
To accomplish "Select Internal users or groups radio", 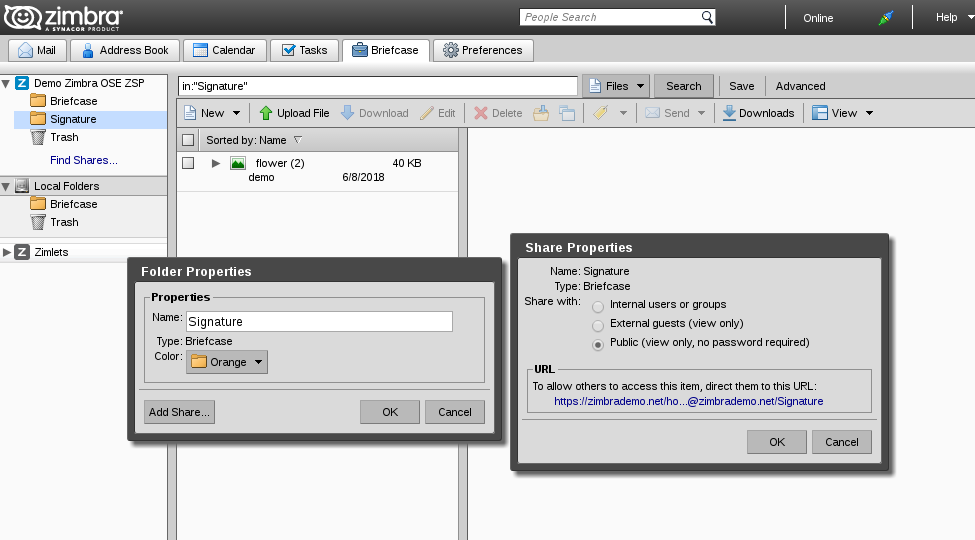I will (x=598, y=307).
